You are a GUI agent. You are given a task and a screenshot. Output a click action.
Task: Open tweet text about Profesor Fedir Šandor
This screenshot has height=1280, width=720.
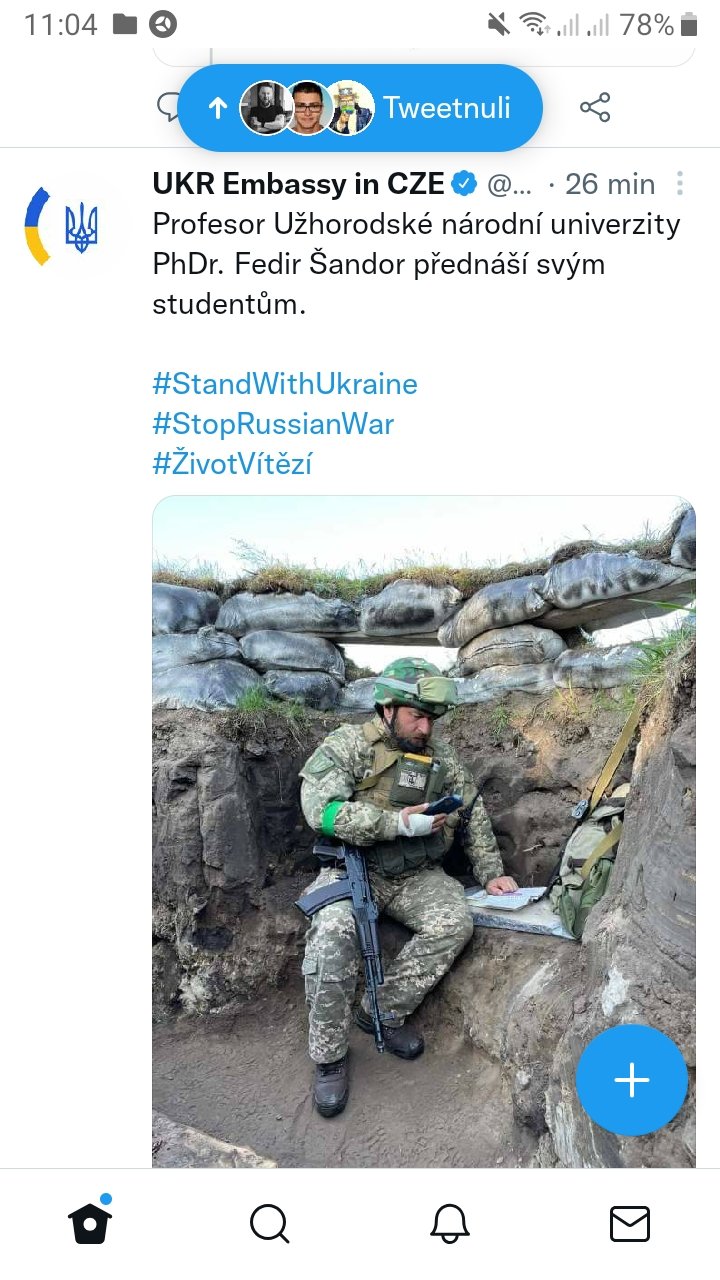coord(415,264)
